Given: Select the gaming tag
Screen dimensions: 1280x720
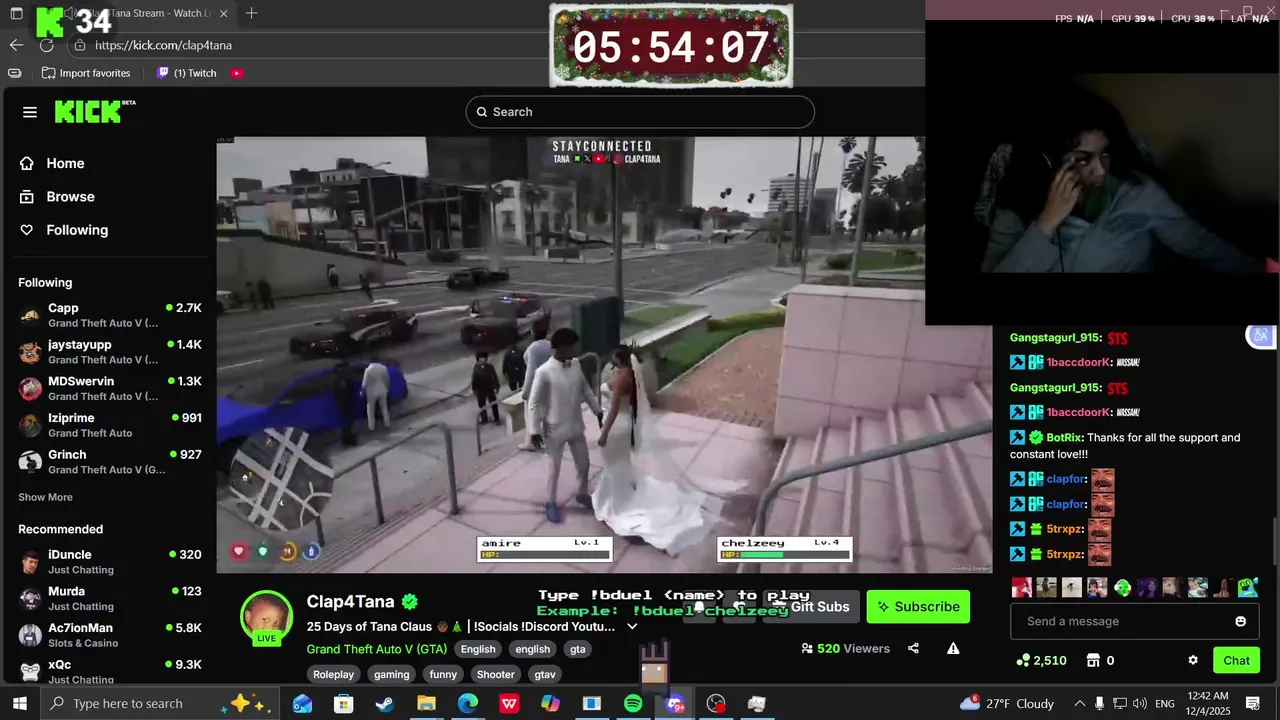Looking at the screenshot, I should point(391,675).
